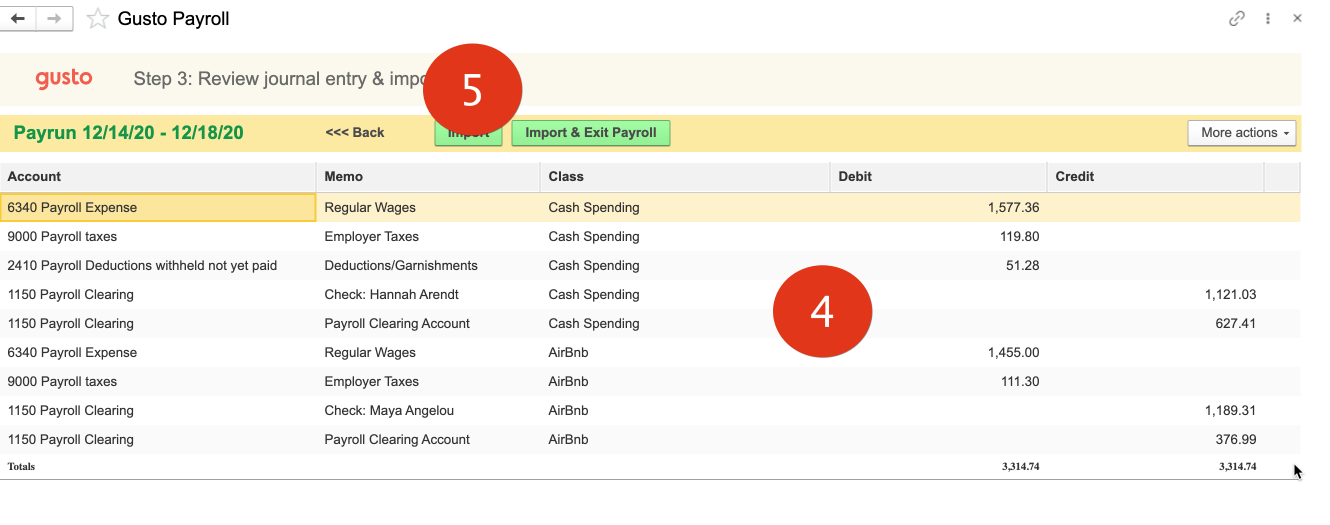Viewport: 1330px width, 525px height.
Task: Select AirBnb class in the Regular Wages row
Action: tap(685, 352)
